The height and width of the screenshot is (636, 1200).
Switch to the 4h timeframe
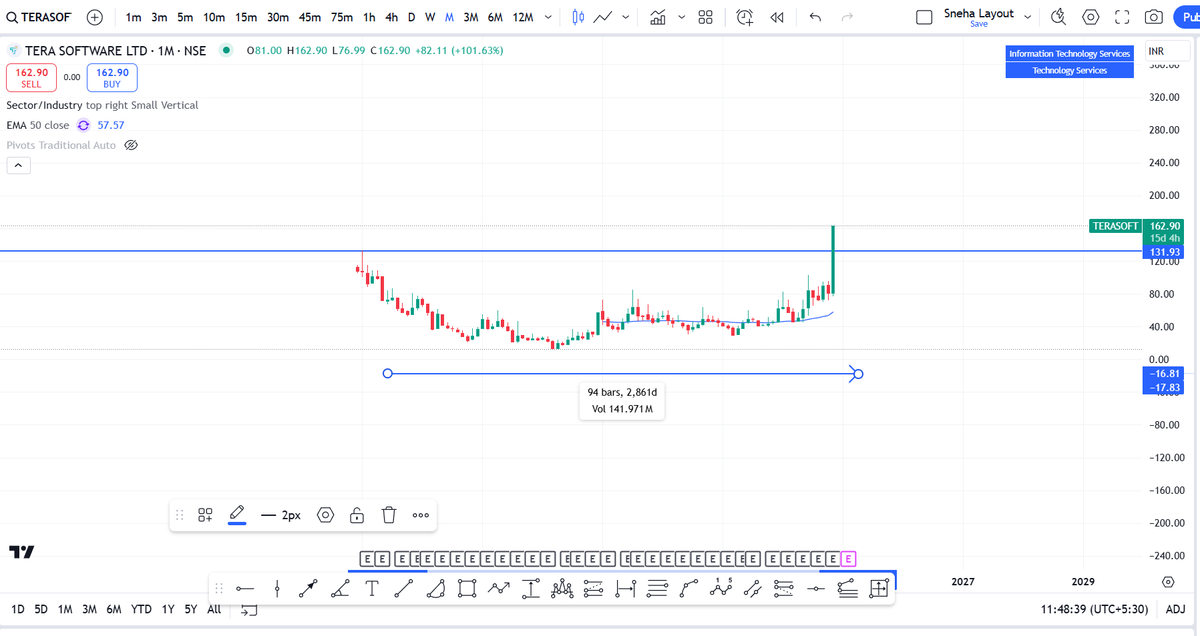(x=391, y=18)
